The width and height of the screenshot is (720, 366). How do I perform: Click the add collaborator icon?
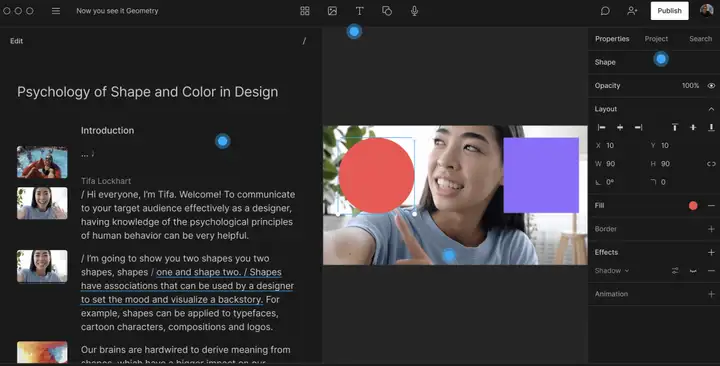coord(632,11)
